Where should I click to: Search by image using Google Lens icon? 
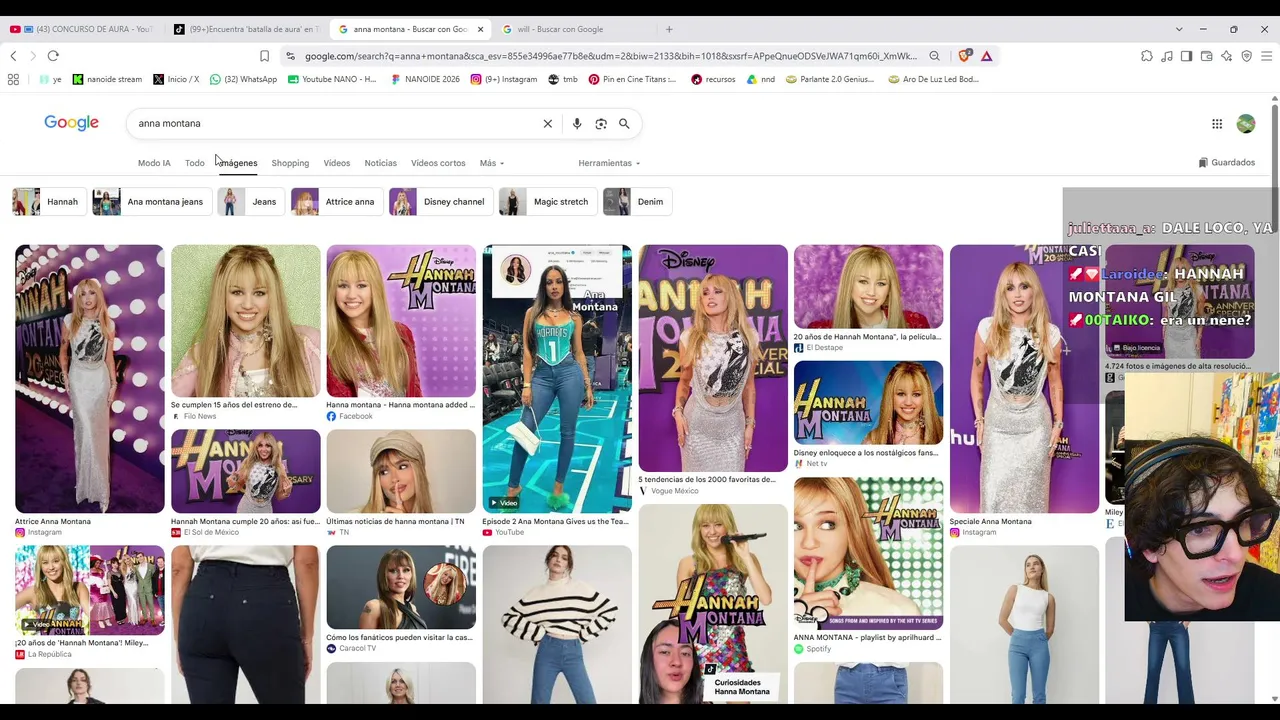coord(601,124)
